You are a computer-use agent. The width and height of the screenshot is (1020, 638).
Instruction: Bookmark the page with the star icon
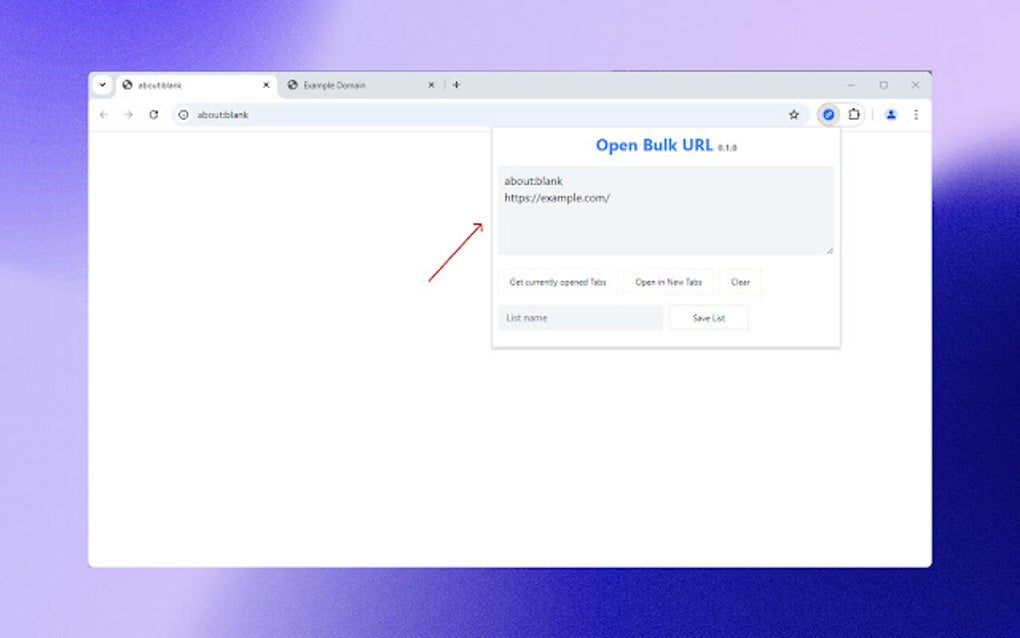pos(793,114)
